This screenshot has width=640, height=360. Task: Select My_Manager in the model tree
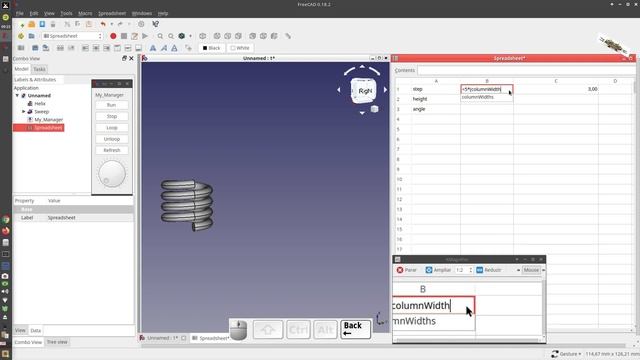coord(48,120)
